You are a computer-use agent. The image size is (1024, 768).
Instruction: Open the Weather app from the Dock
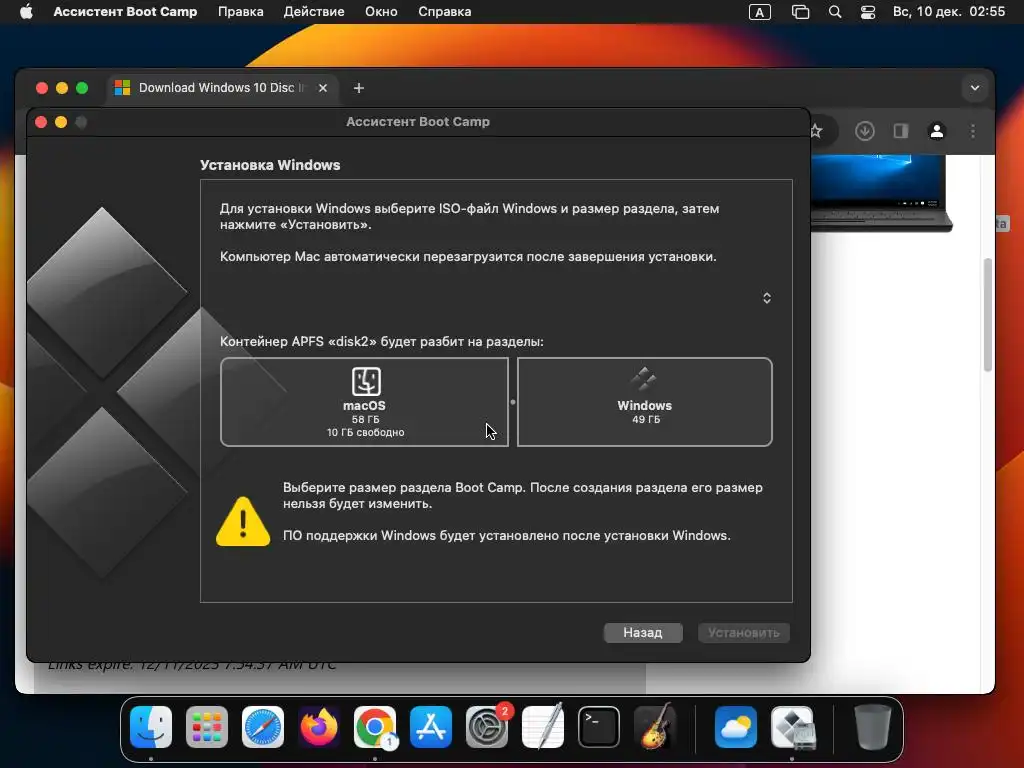(x=735, y=726)
